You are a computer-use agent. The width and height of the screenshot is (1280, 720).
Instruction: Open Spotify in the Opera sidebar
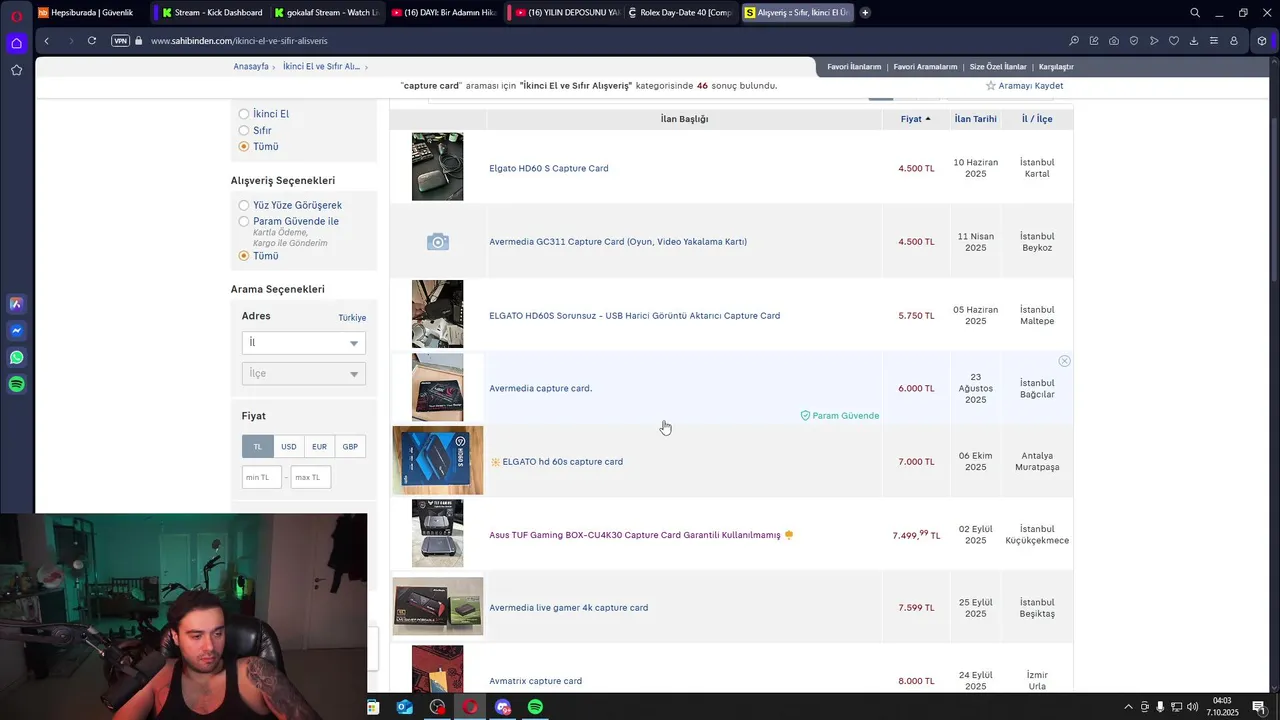16,385
